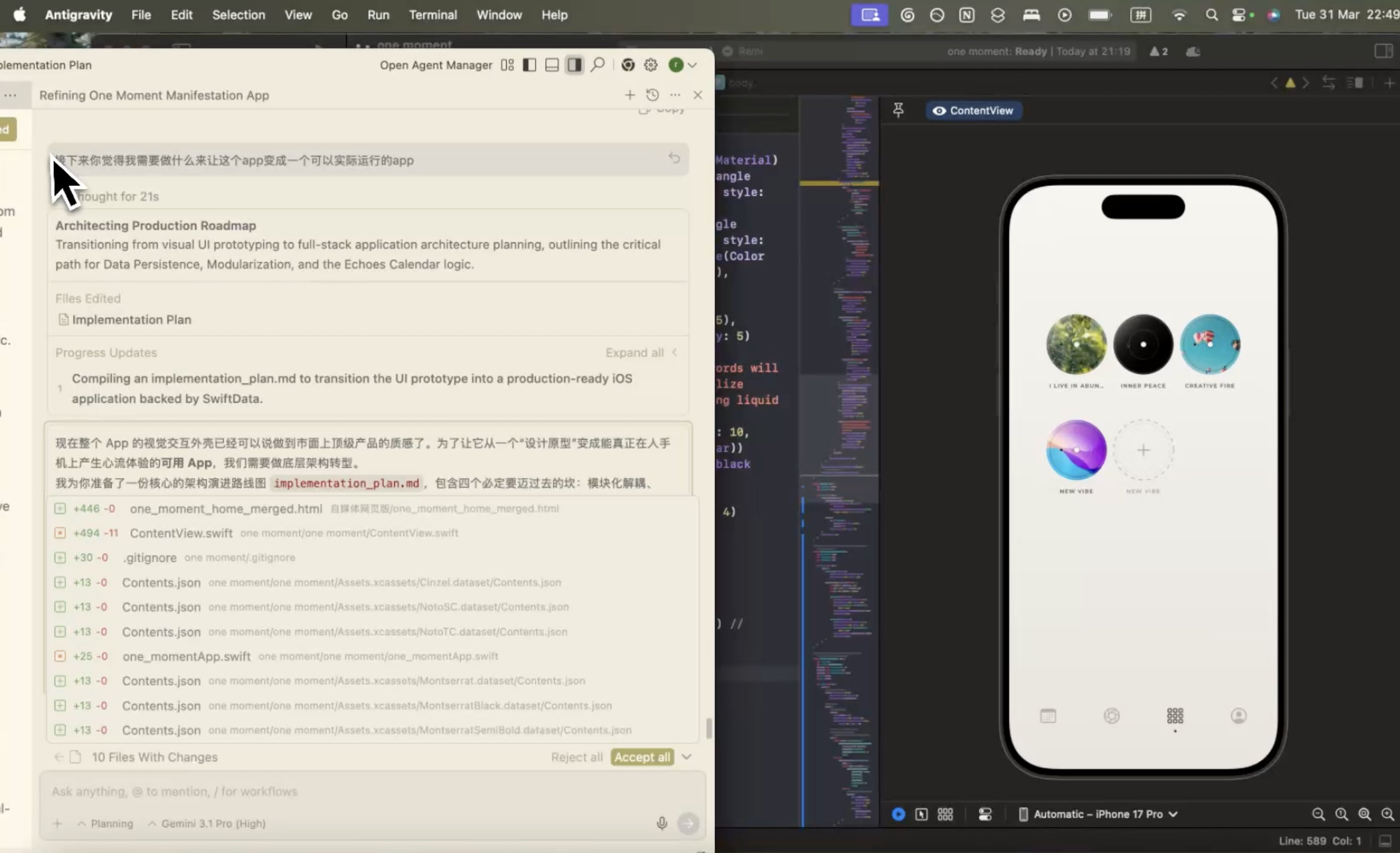Focus the Ask anything chat input
The width and height of the screenshot is (1400, 853).
pyautogui.click(x=372, y=792)
